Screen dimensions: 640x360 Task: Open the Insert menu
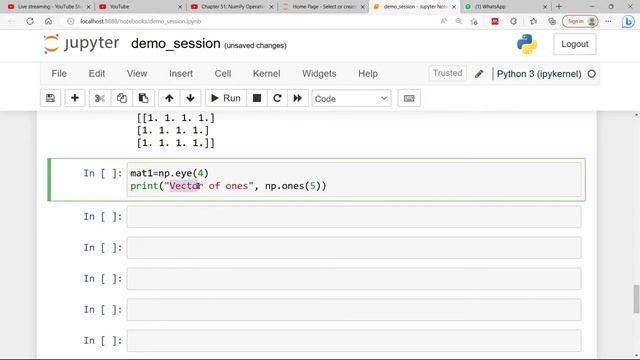pyautogui.click(x=181, y=73)
